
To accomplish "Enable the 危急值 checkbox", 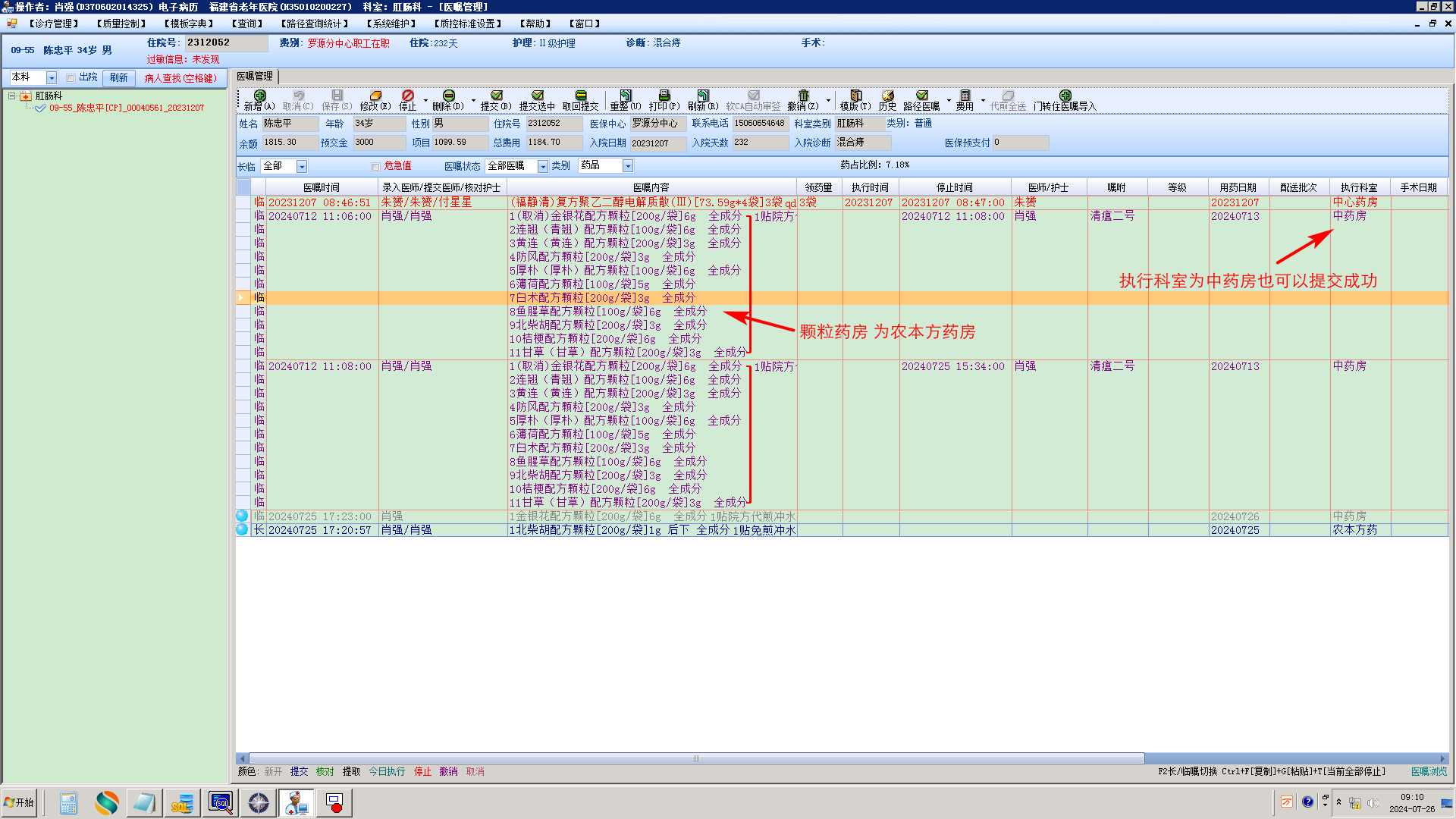I will click(x=375, y=167).
